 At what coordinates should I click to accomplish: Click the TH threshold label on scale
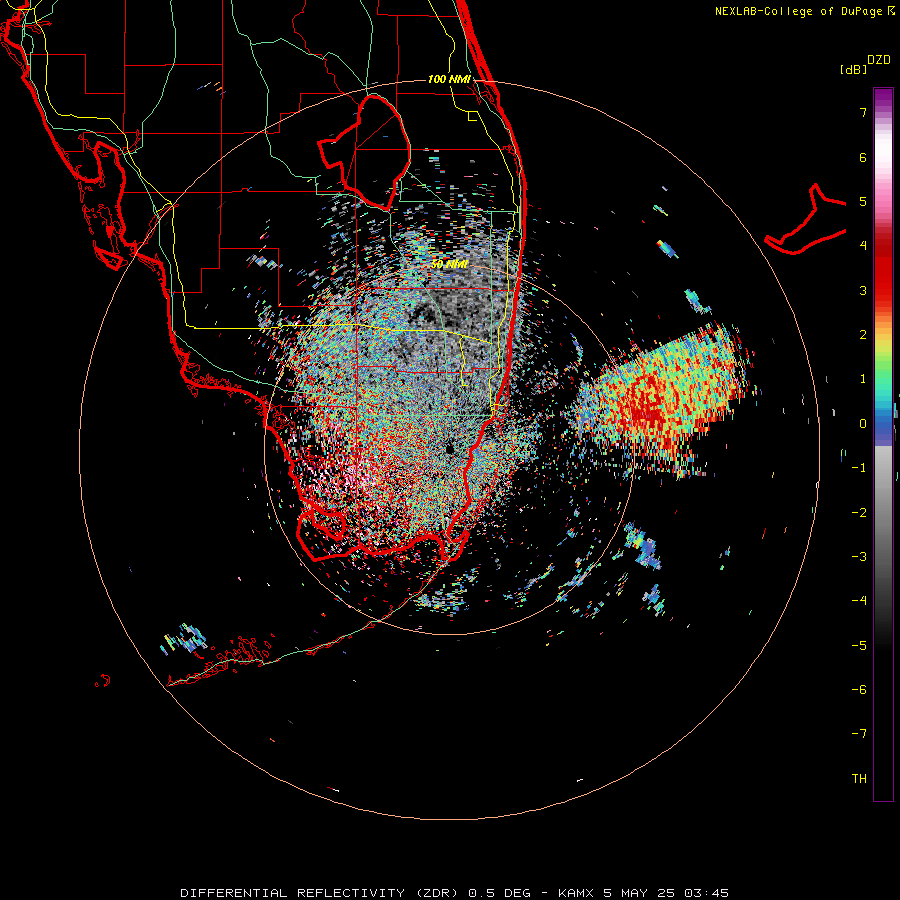tap(859, 779)
